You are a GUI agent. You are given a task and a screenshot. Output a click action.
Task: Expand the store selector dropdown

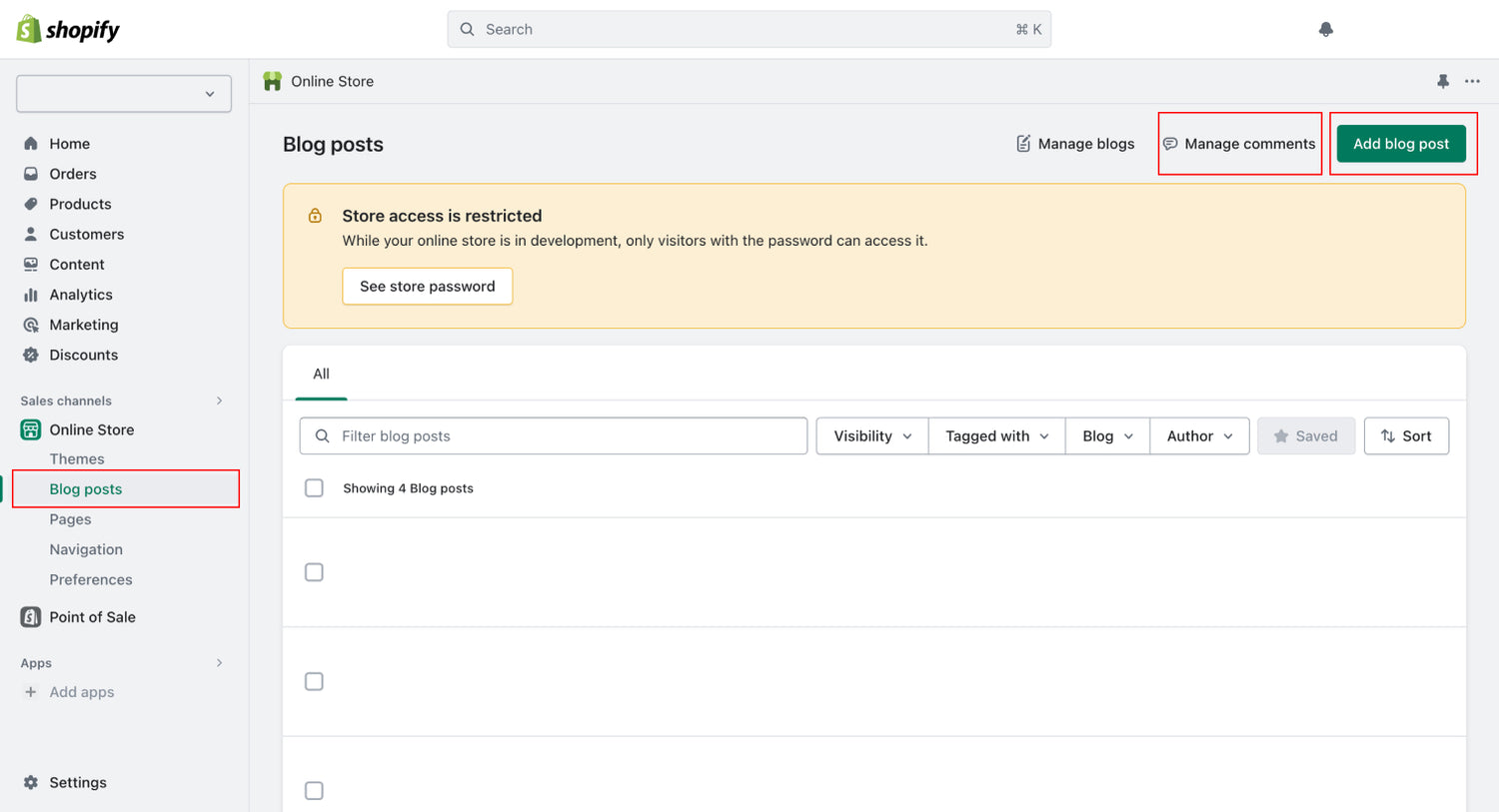click(x=124, y=94)
